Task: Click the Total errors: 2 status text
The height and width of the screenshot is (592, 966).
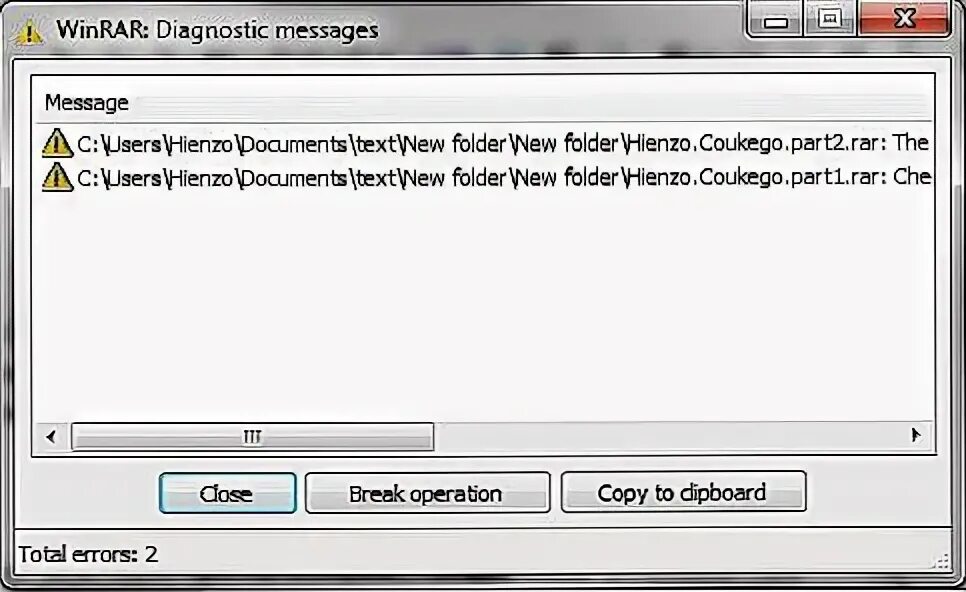Action: click(88, 554)
